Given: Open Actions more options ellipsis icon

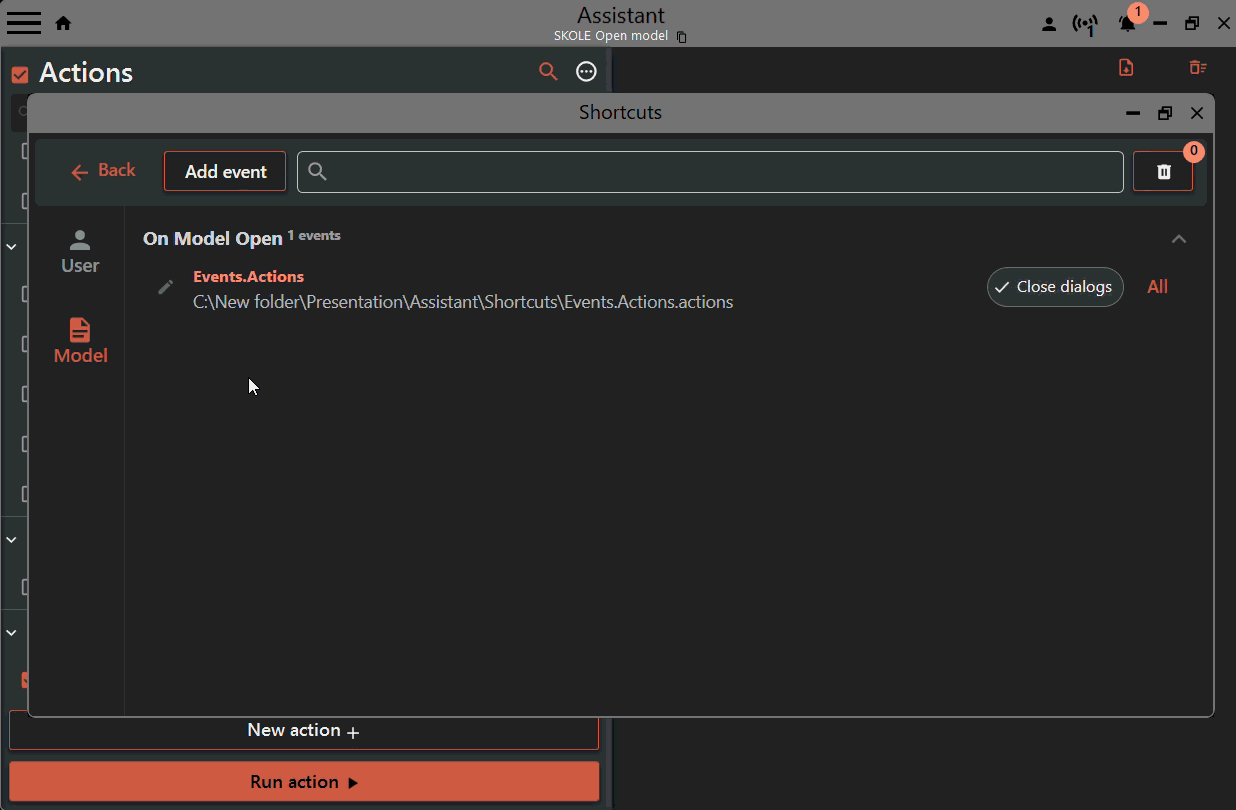Looking at the screenshot, I should 587,71.
